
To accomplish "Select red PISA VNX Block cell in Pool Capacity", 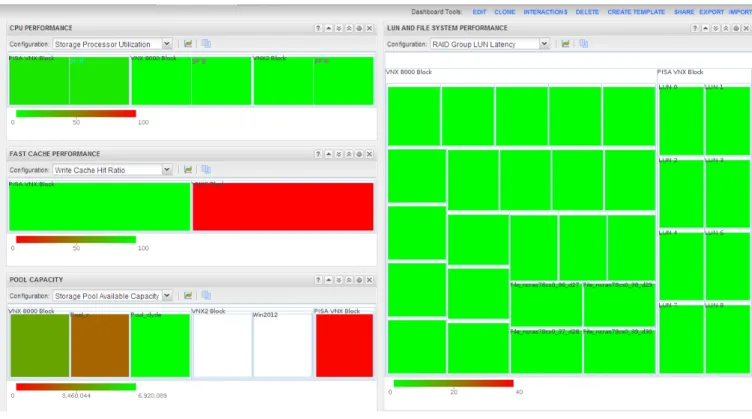I will click(x=344, y=345).
